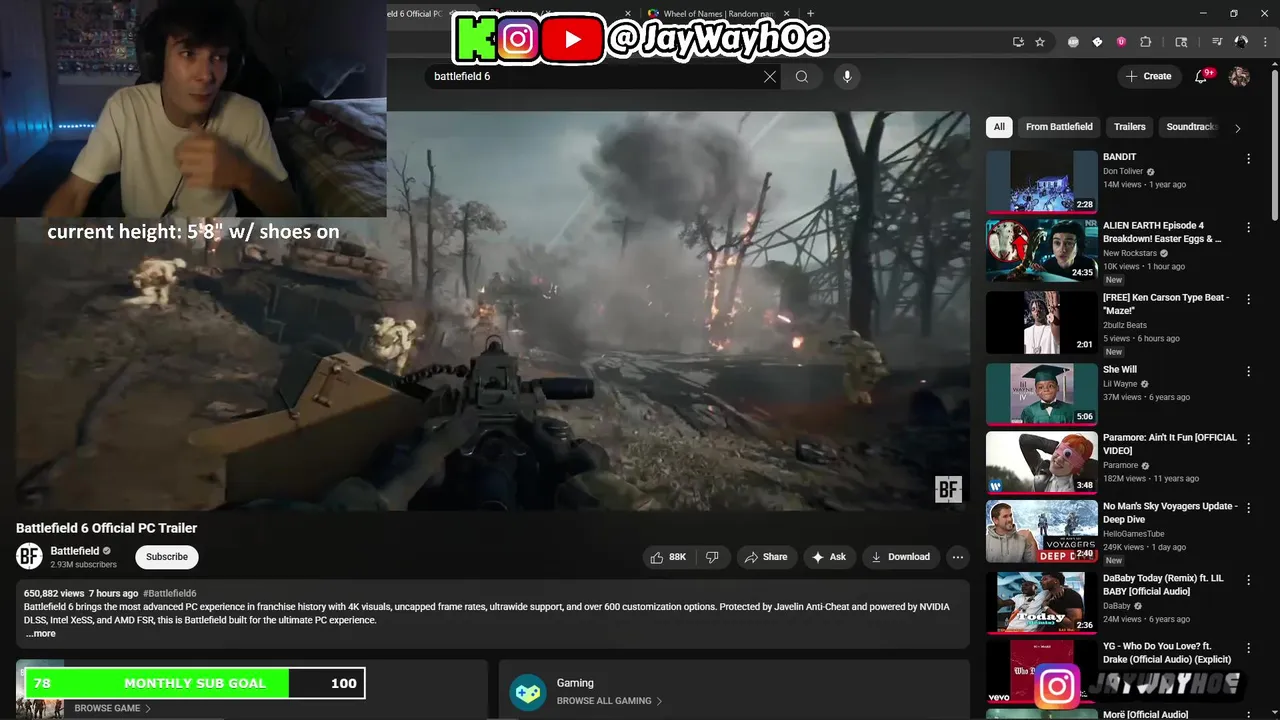Open BROWSE ALL GAMING chevron link
This screenshot has height=720, width=1280.
[609, 701]
